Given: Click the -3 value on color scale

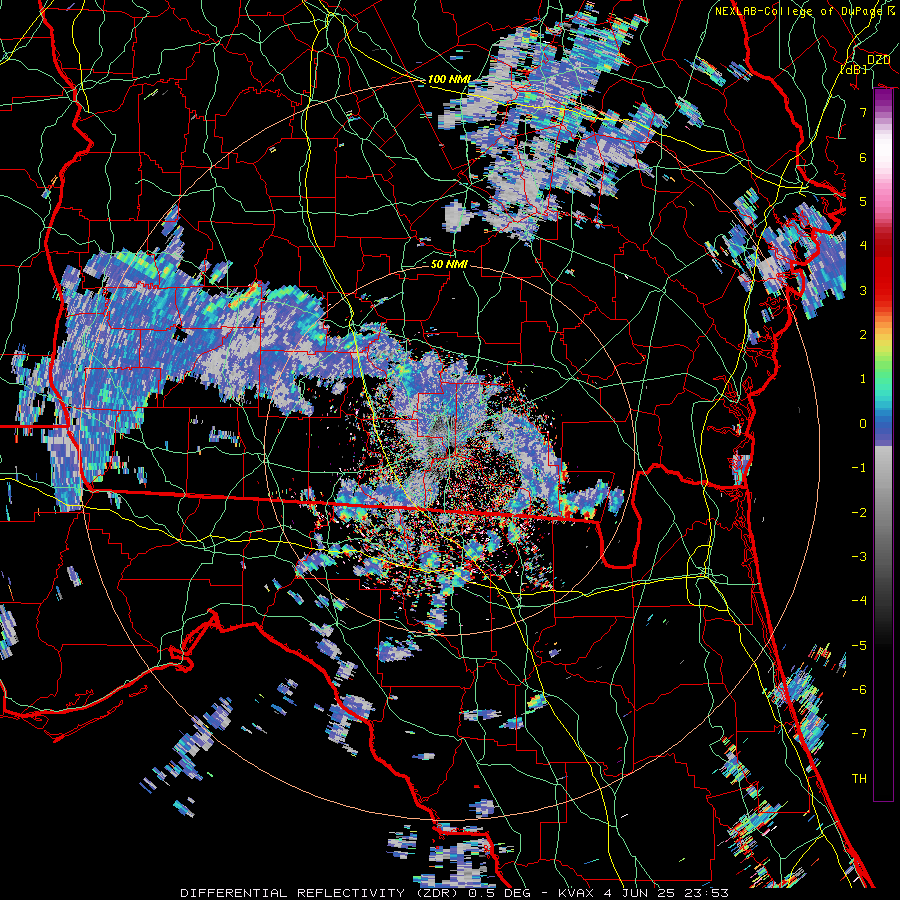Looking at the screenshot, I should point(859,557).
